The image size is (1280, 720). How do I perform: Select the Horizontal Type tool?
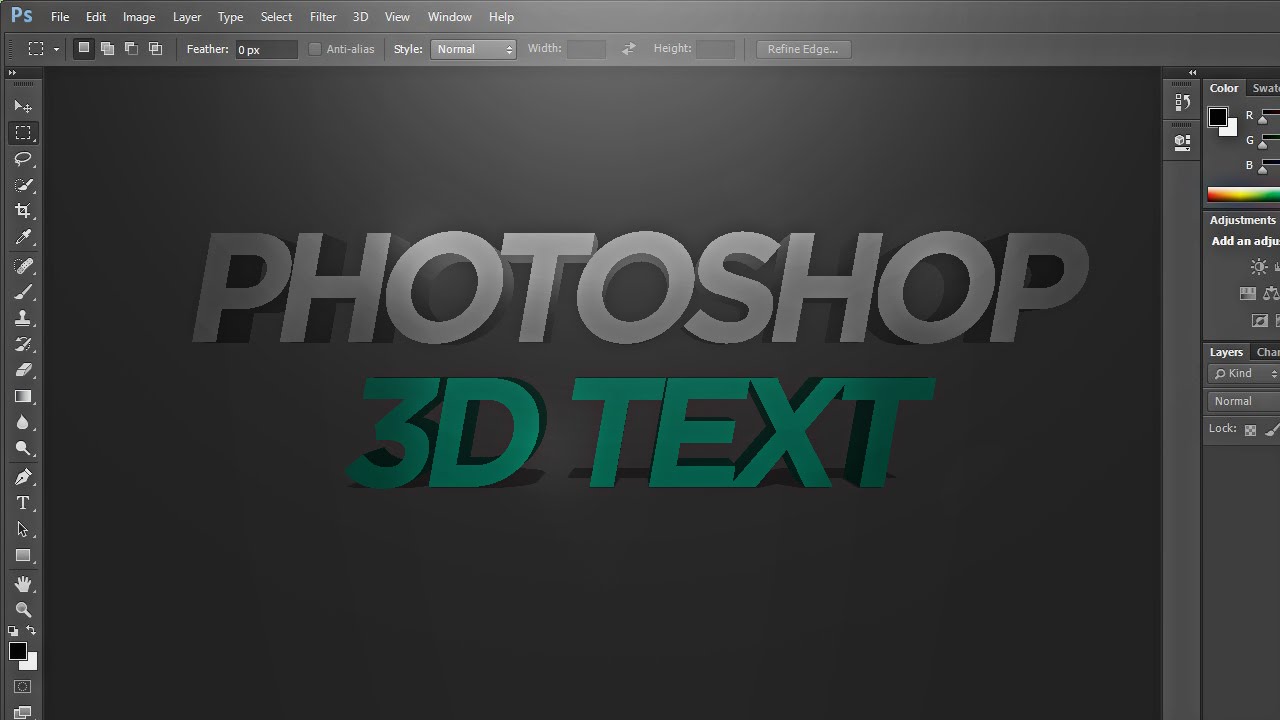tap(23, 503)
